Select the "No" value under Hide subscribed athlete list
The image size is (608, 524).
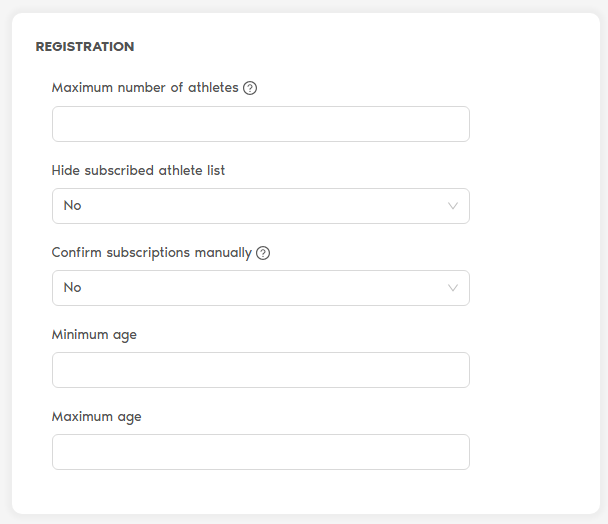pos(73,206)
